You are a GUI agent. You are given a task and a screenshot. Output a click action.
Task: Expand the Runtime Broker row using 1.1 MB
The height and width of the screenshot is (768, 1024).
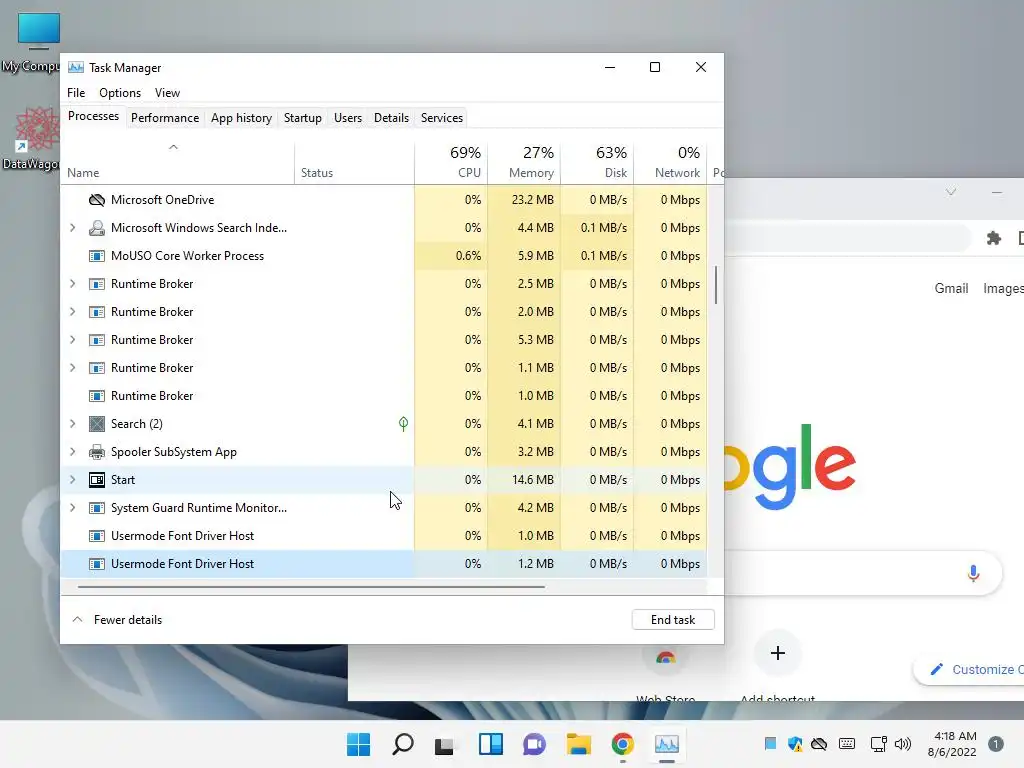tap(72, 368)
